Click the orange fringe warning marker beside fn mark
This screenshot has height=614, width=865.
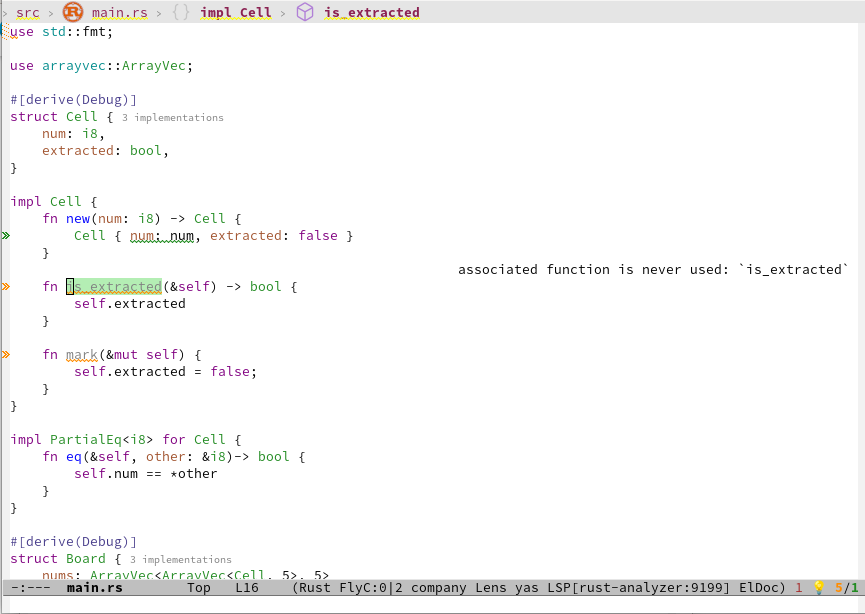tap(6, 354)
